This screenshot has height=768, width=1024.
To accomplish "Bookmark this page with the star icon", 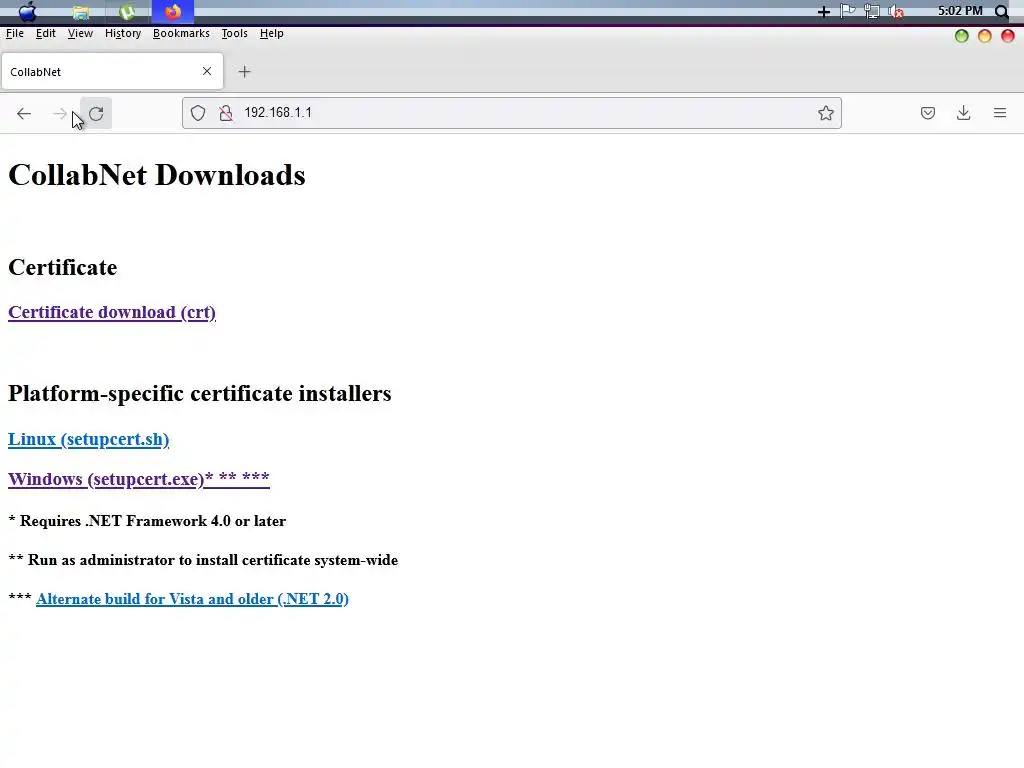I will point(825,113).
